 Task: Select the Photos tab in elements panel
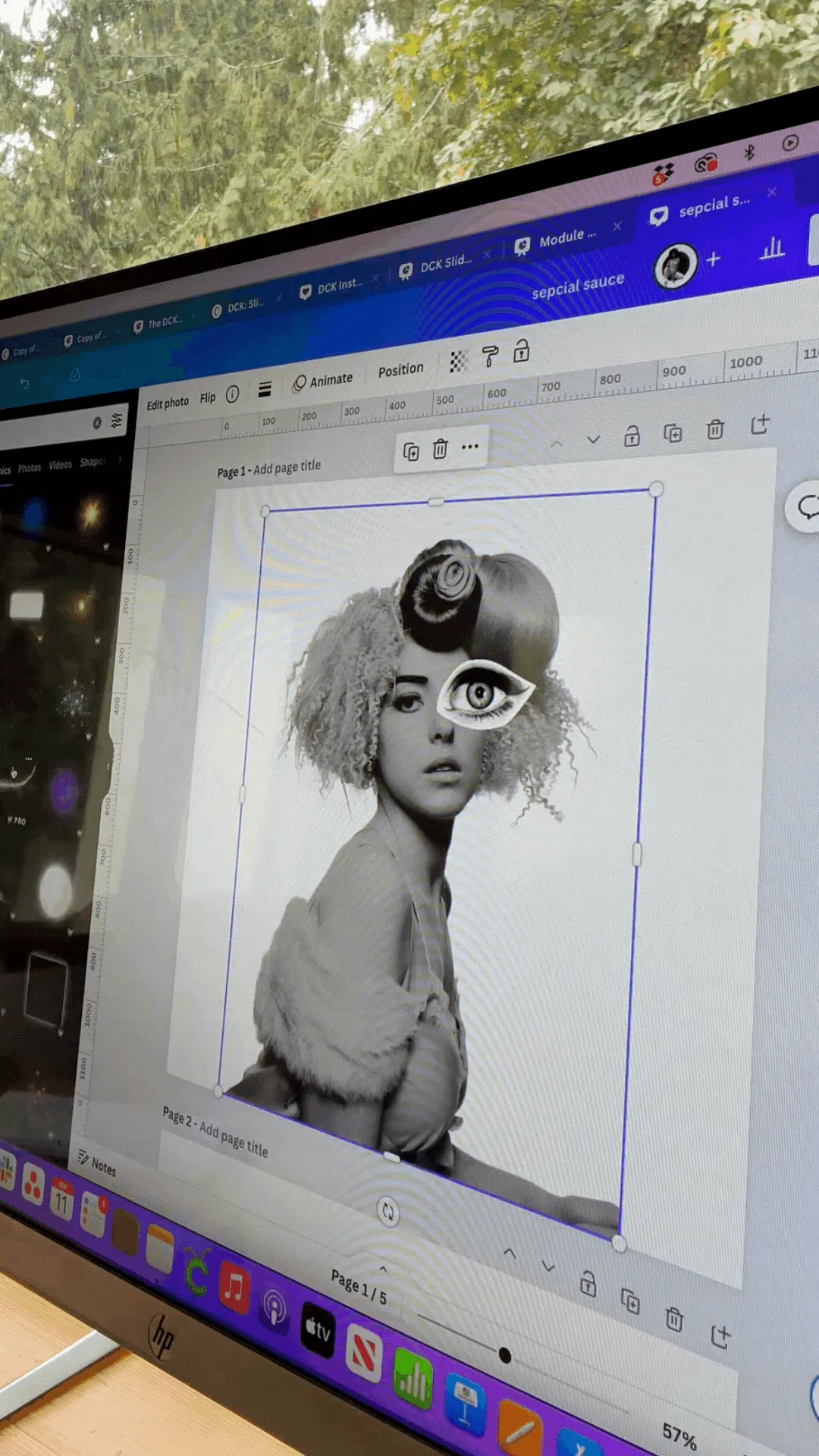[30, 468]
